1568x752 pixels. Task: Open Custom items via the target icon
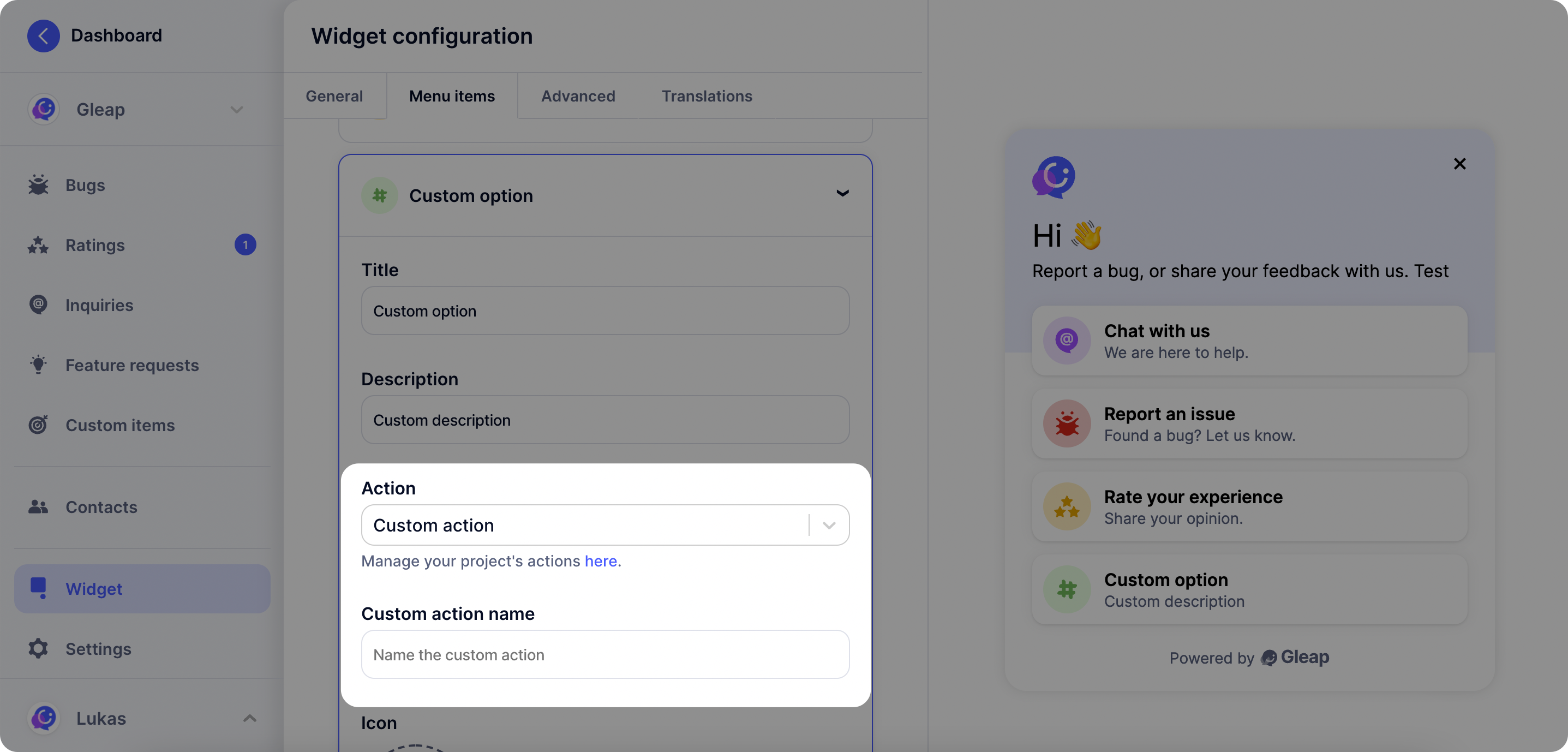tap(38, 425)
